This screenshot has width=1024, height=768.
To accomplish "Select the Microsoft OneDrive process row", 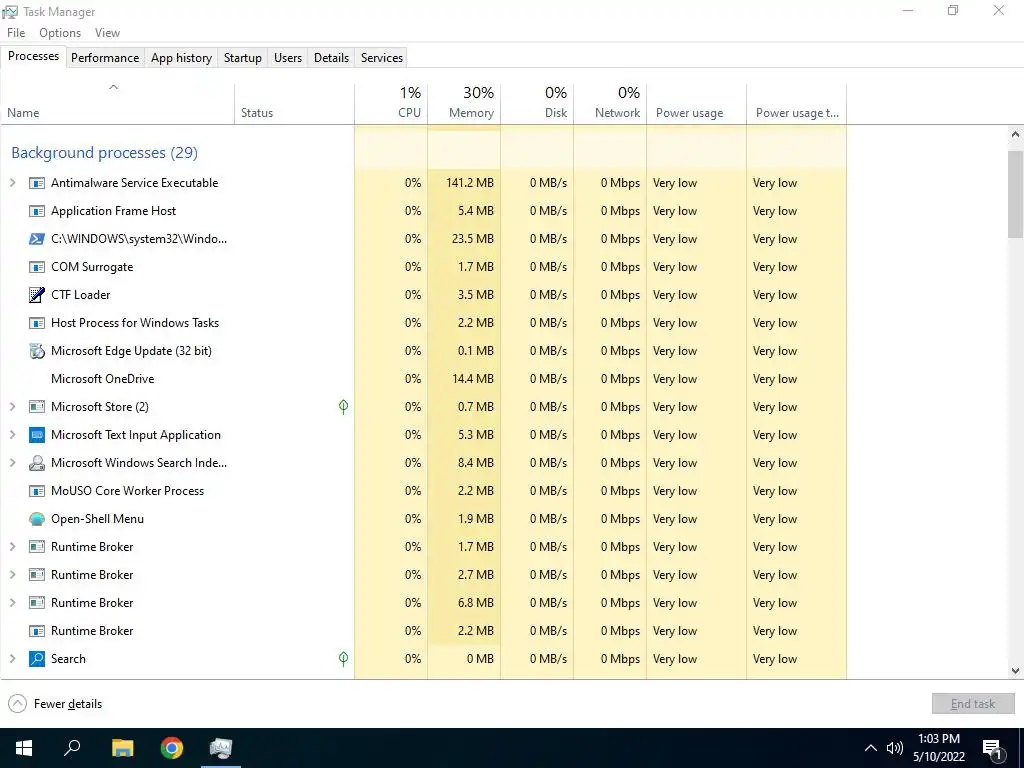I will [x=424, y=379].
